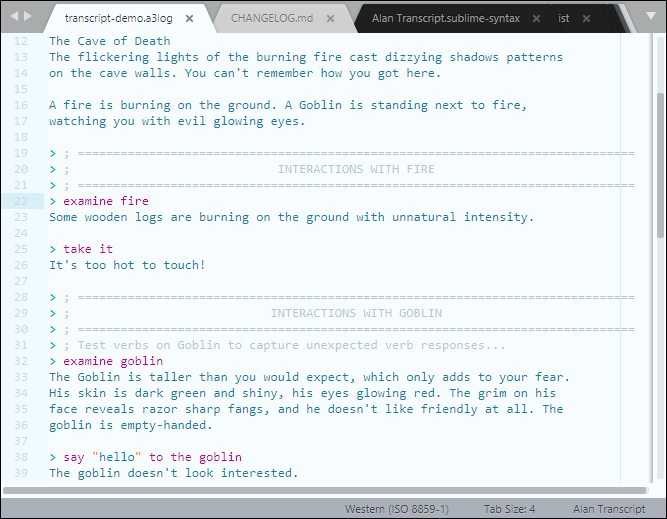Click 'face reveals razor sharp fangs' line
This screenshot has width=667, height=519.
pos(306,409)
